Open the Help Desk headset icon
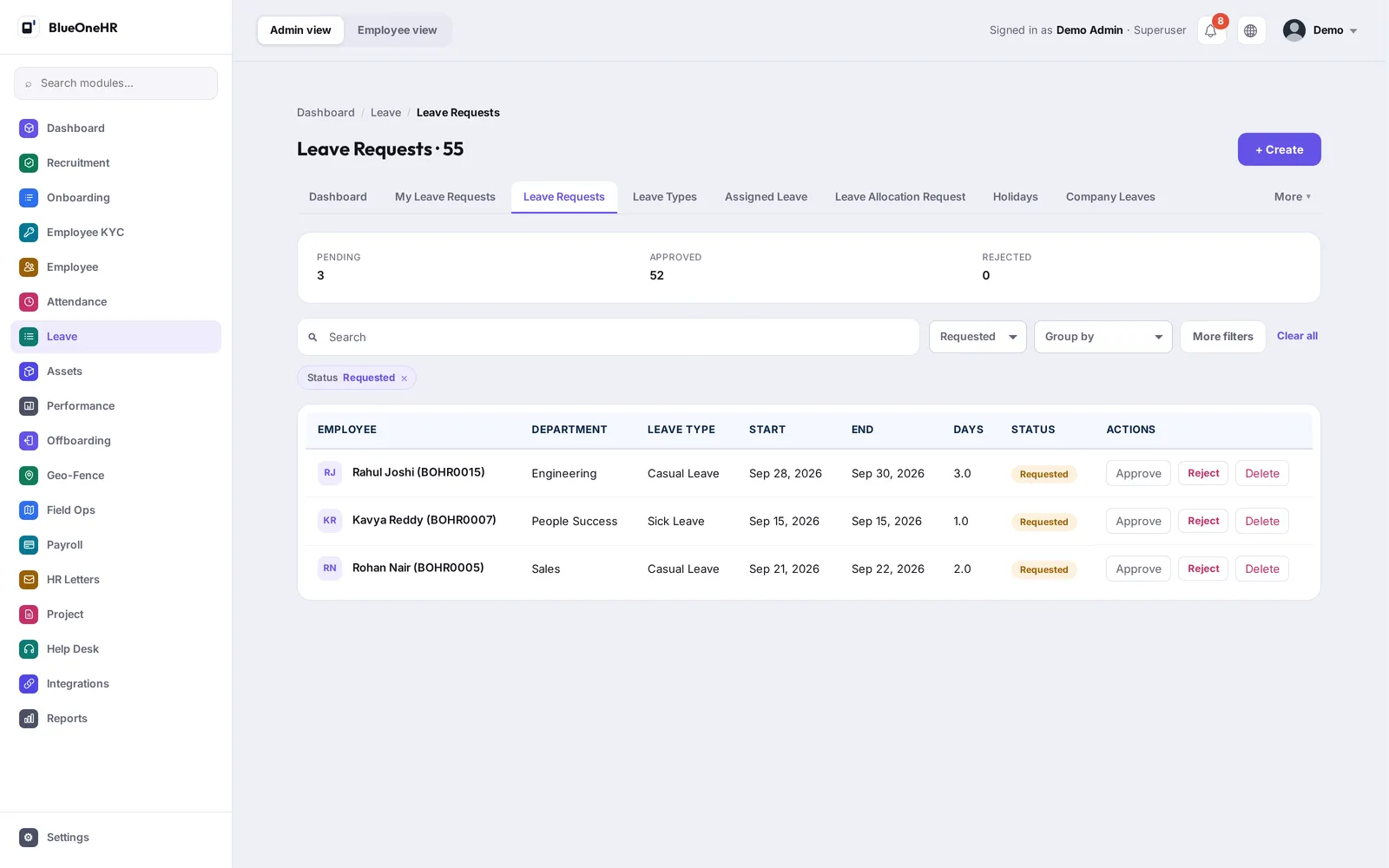 point(29,649)
